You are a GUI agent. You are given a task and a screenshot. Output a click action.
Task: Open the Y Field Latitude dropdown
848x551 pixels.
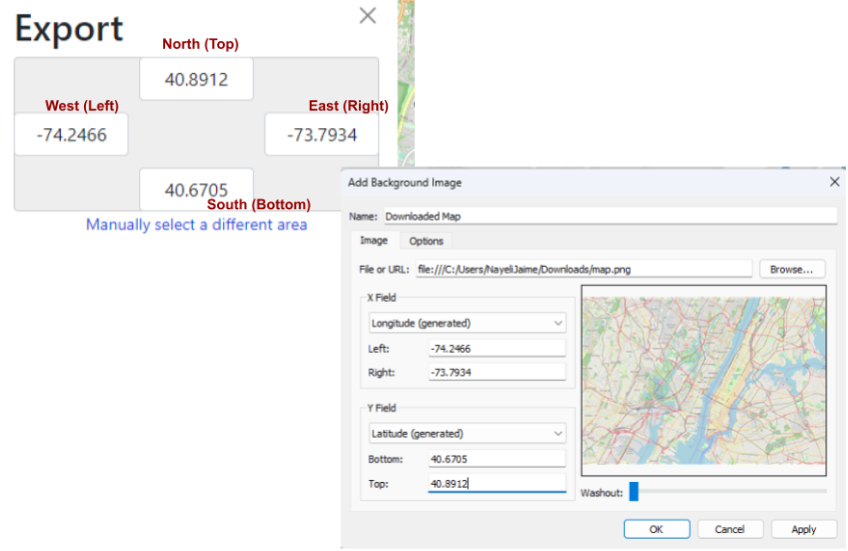coord(466,433)
